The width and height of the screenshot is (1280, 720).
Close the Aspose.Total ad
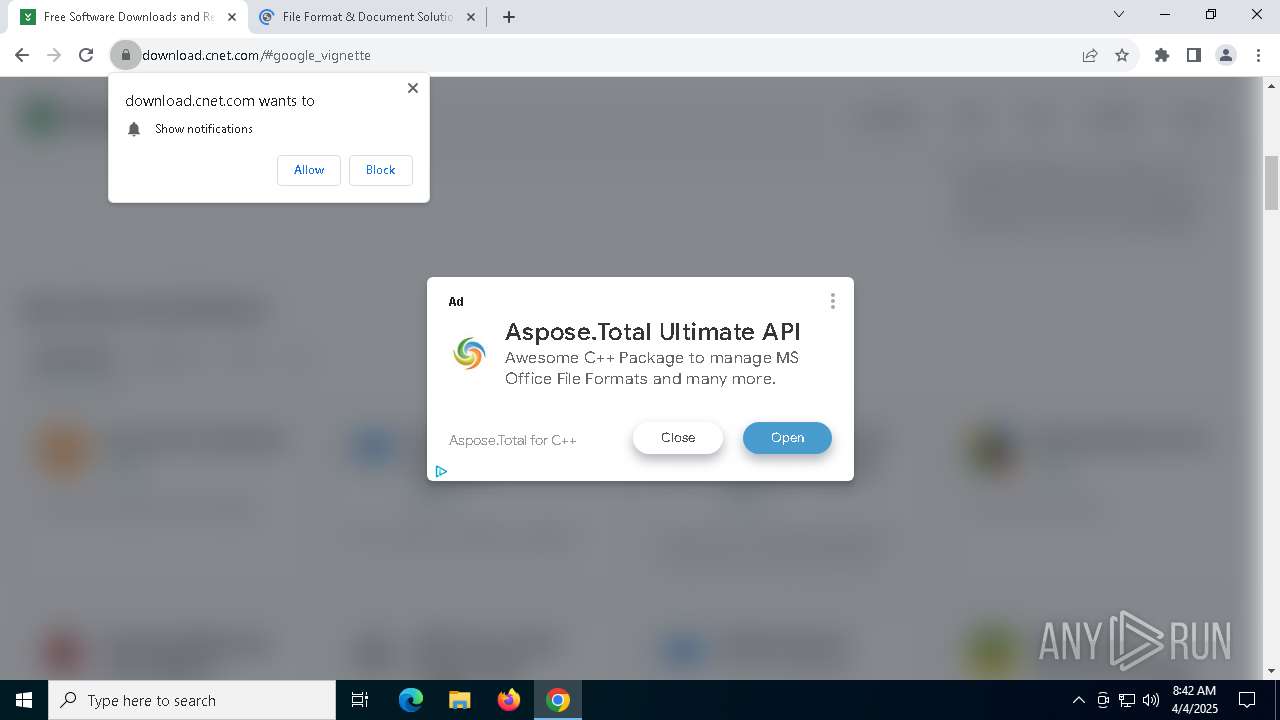[678, 437]
